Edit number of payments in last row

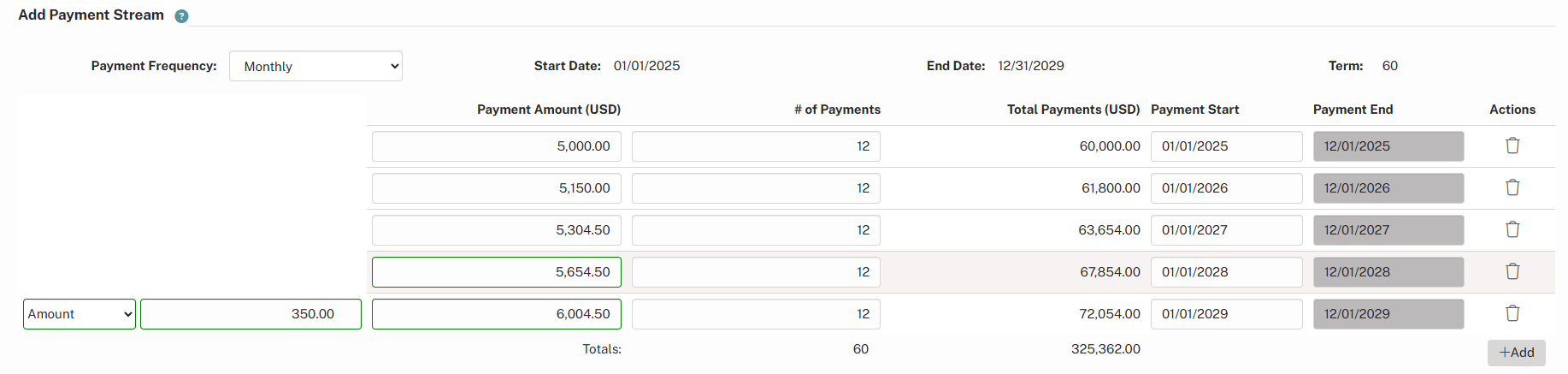tap(756, 314)
